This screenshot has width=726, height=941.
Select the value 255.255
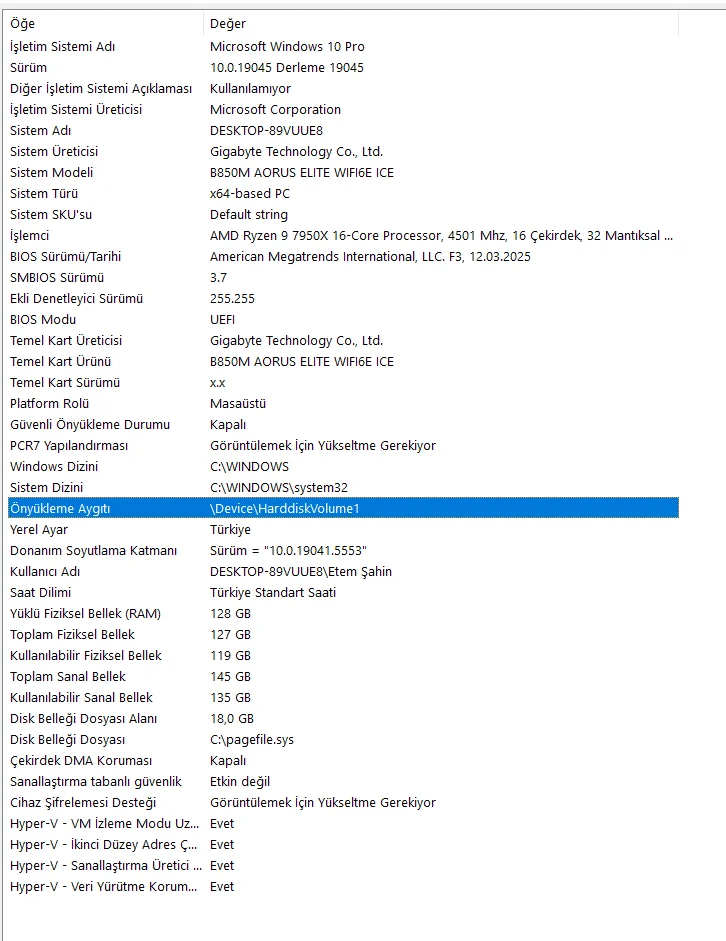click(x=232, y=298)
